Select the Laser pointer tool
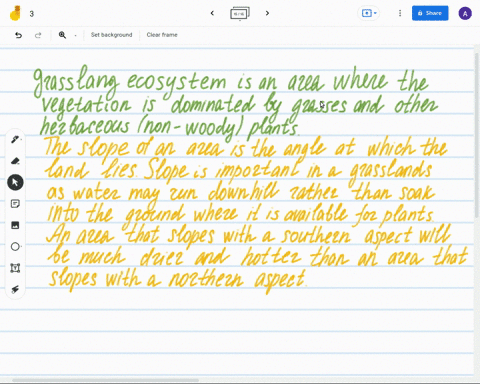The height and width of the screenshot is (384, 480). coord(15,289)
